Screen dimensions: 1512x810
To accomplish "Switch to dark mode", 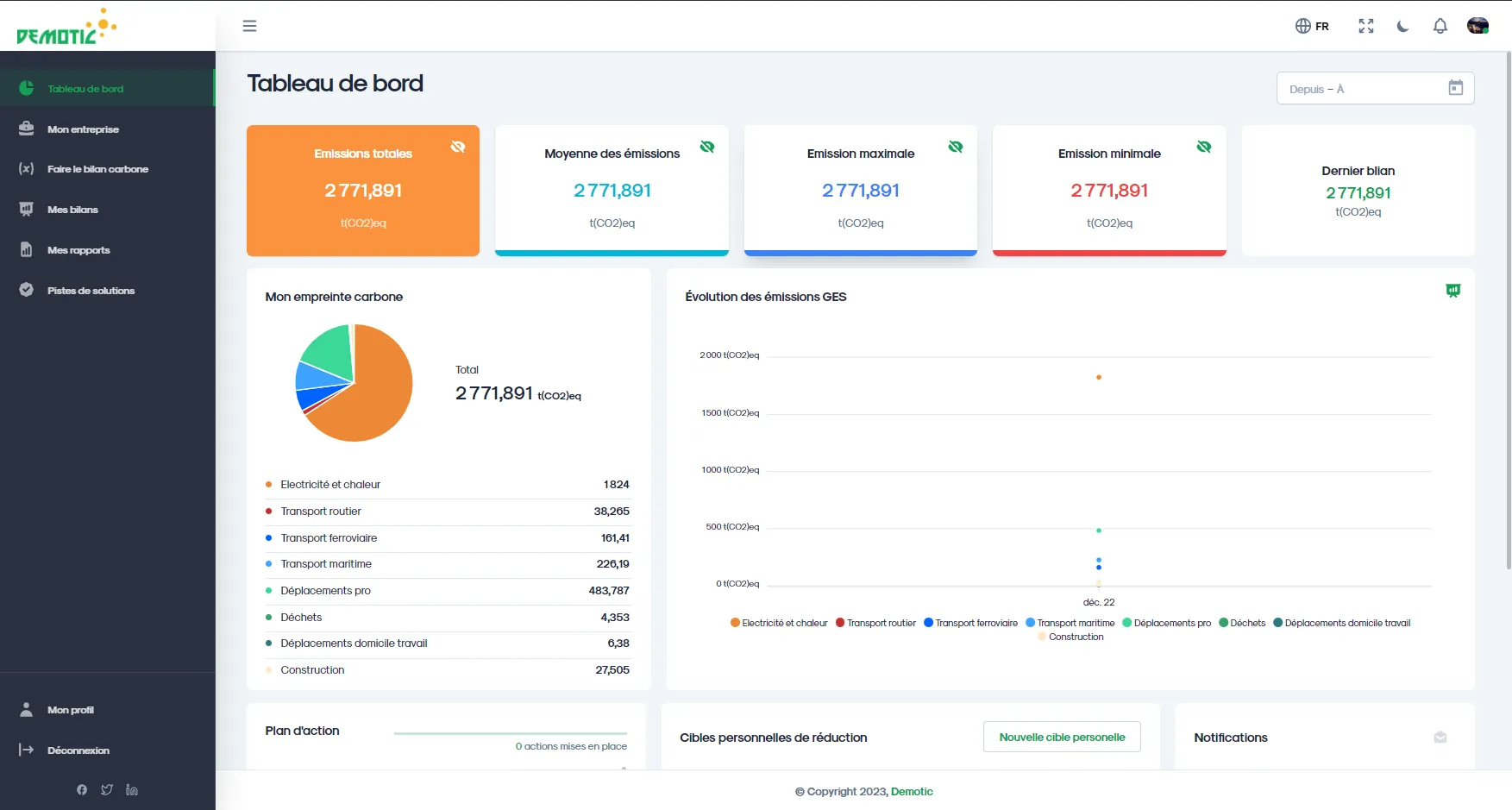I will coord(1403,26).
